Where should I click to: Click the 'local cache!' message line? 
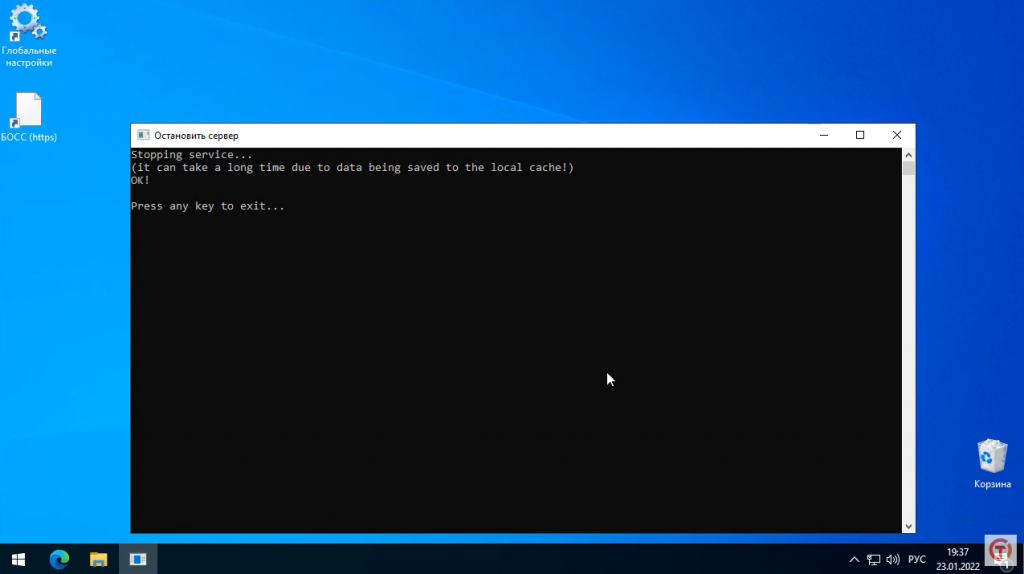353,167
